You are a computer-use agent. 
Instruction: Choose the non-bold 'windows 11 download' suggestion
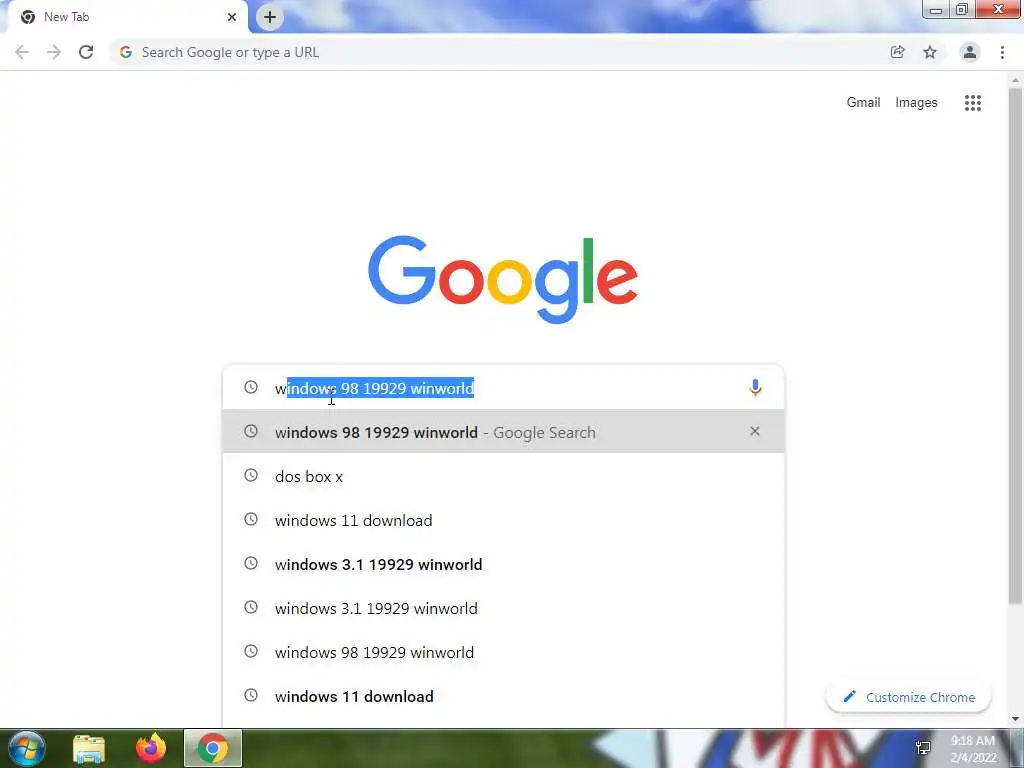[503, 520]
